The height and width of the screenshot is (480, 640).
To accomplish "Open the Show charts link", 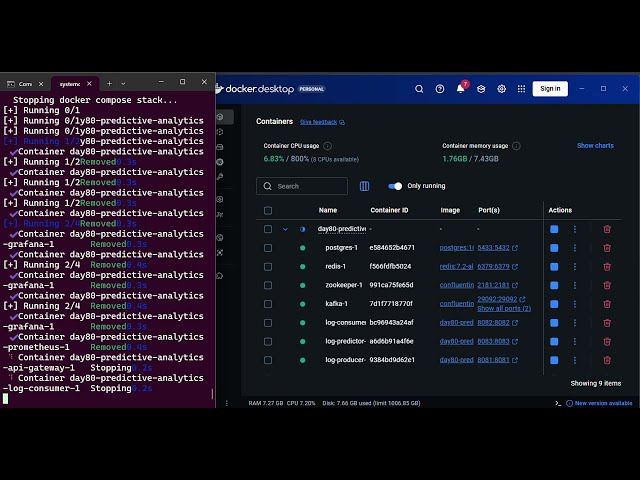I will pos(595,146).
